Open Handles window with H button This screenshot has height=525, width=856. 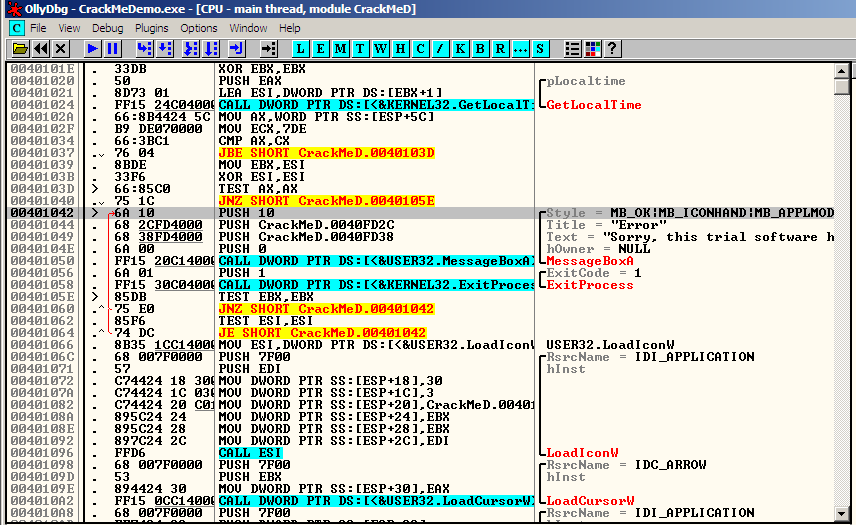tap(401, 48)
